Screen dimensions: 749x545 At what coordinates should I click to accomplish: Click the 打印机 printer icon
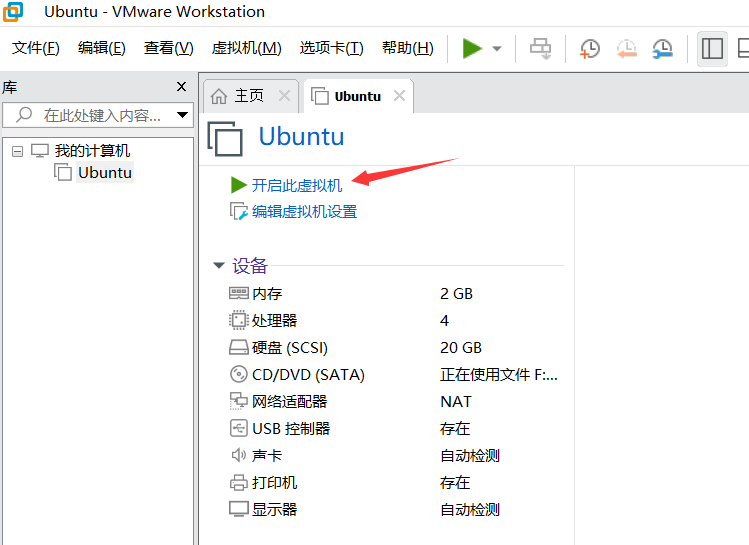coord(238,482)
